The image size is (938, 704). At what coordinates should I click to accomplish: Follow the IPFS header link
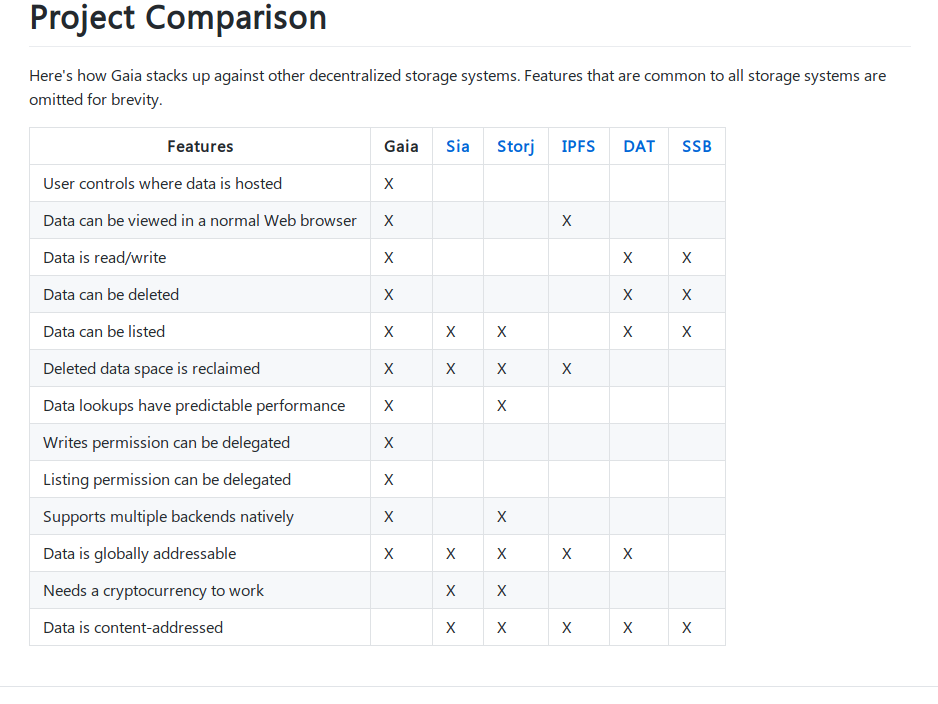point(578,146)
